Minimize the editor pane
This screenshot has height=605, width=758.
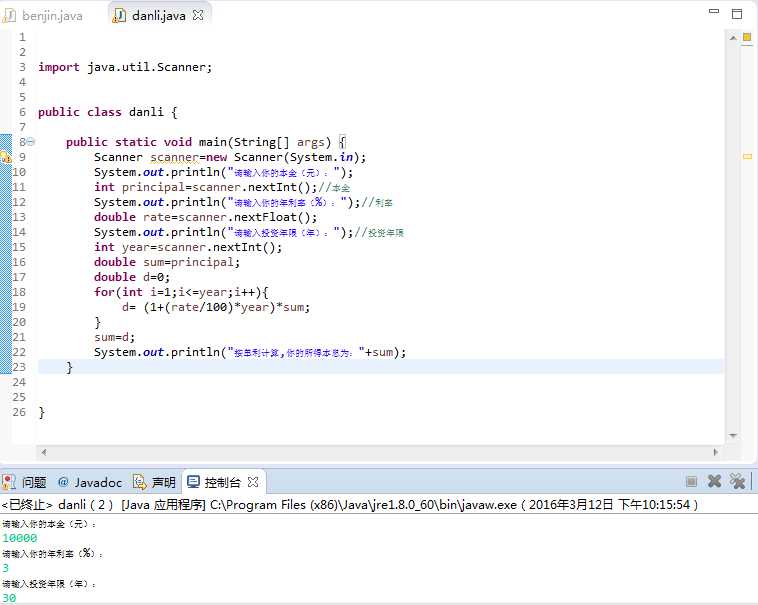(x=714, y=12)
